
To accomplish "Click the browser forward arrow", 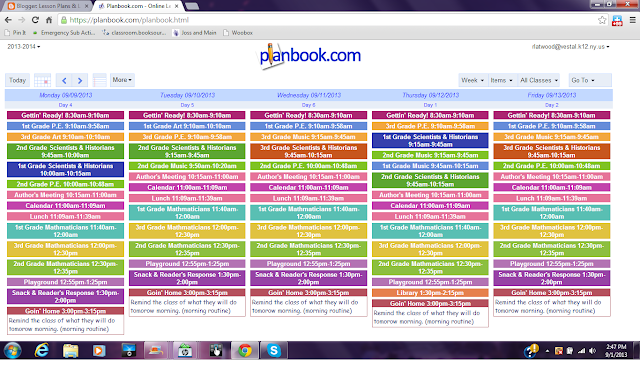I will click(x=22, y=20).
